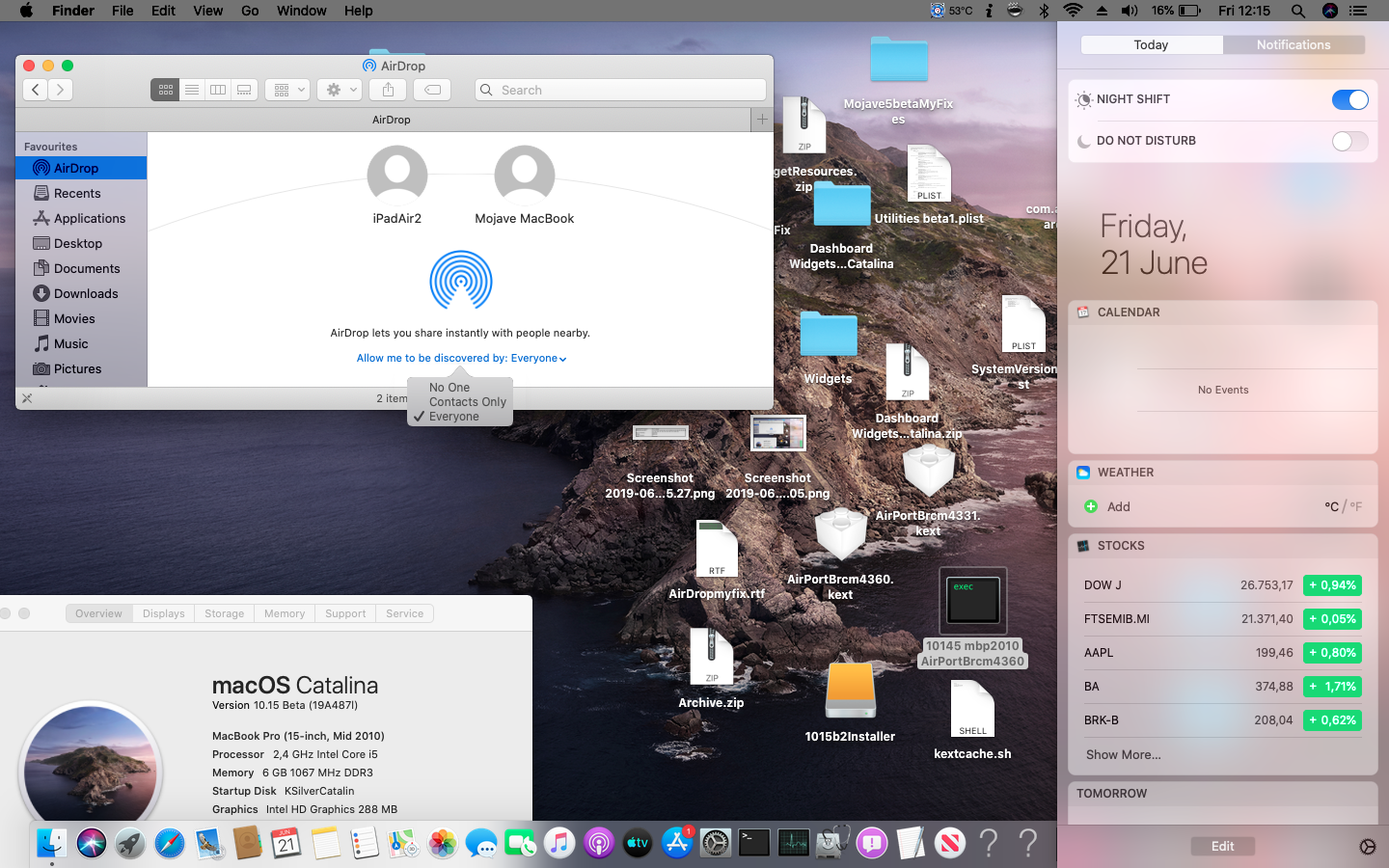Open Desktop folder in the sidebar

click(x=81, y=243)
